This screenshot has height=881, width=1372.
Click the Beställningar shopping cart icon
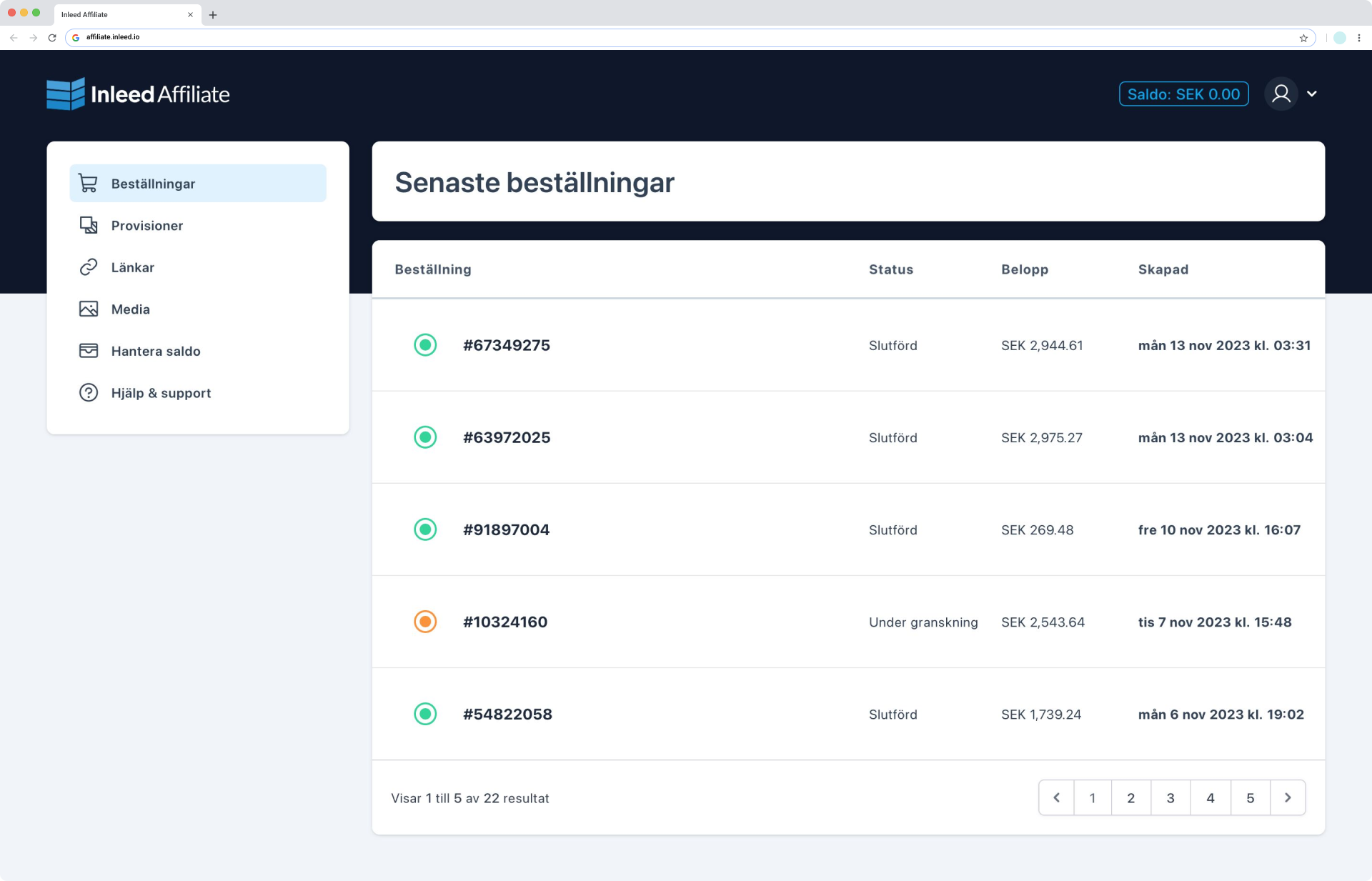tap(88, 184)
